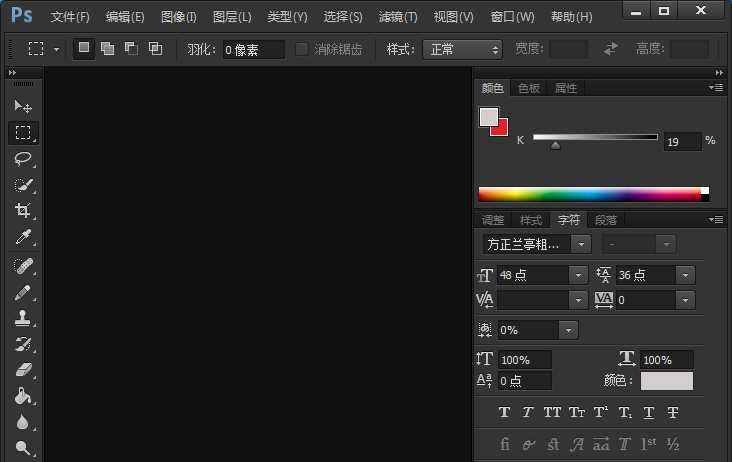Click the foreground color swatch
The width and height of the screenshot is (732, 462).
coord(489,117)
